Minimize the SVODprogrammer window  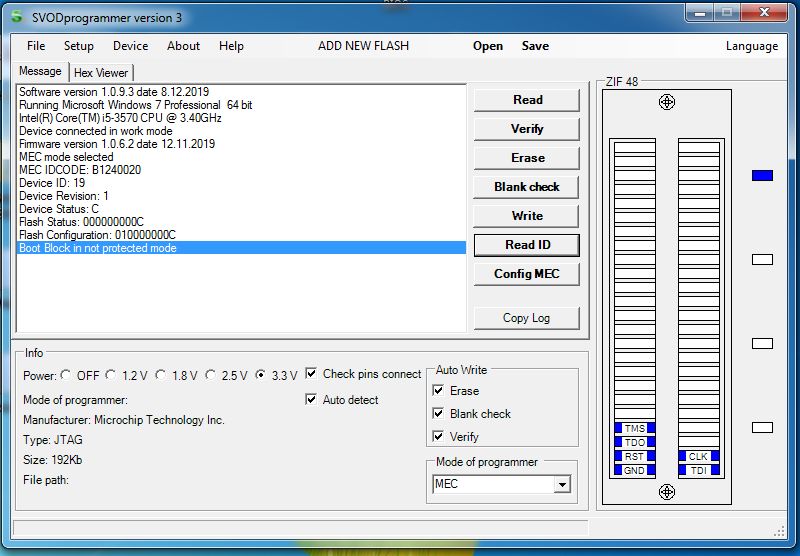click(x=699, y=13)
